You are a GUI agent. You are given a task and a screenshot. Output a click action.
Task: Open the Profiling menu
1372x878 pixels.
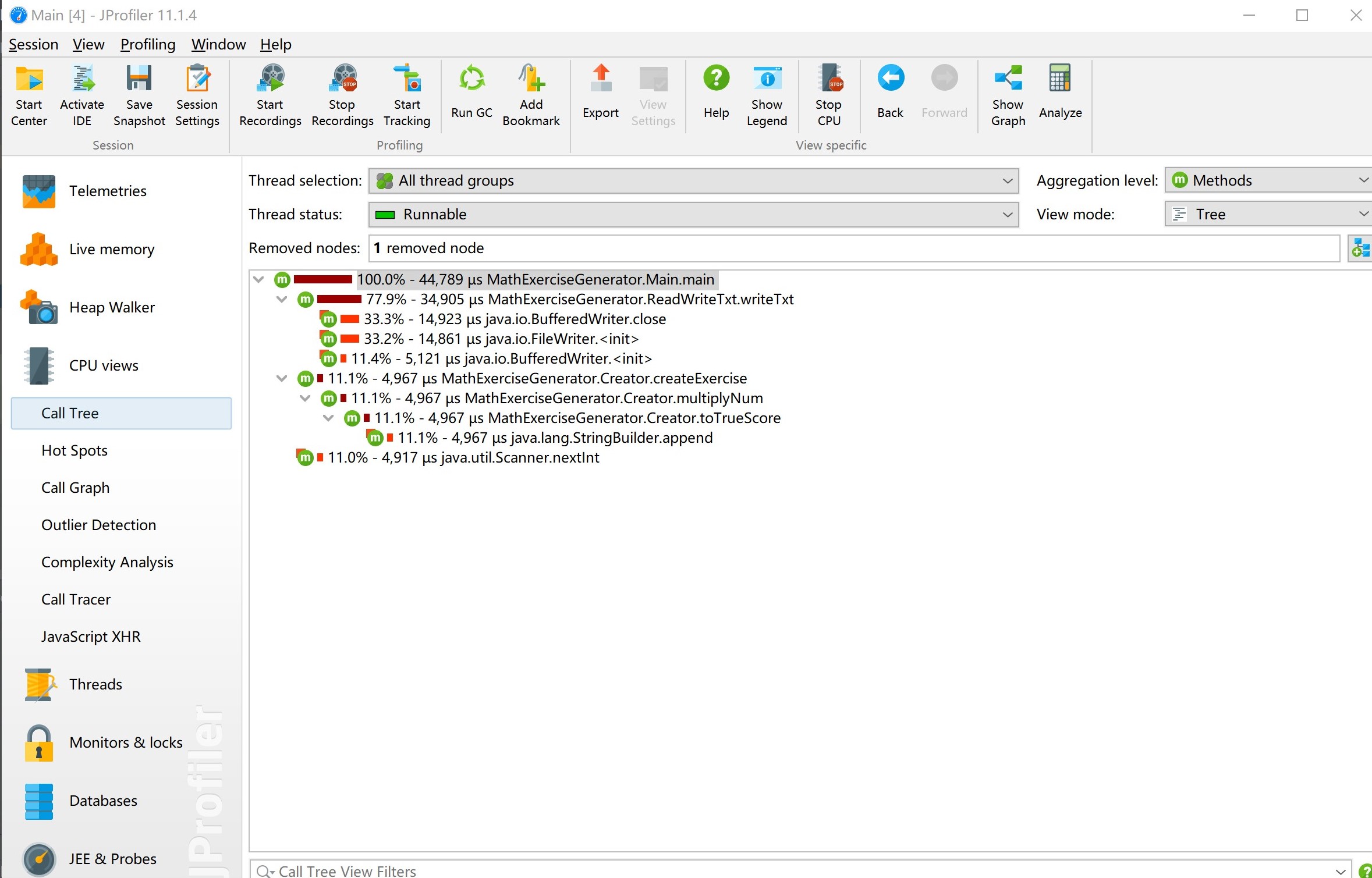click(x=148, y=45)
